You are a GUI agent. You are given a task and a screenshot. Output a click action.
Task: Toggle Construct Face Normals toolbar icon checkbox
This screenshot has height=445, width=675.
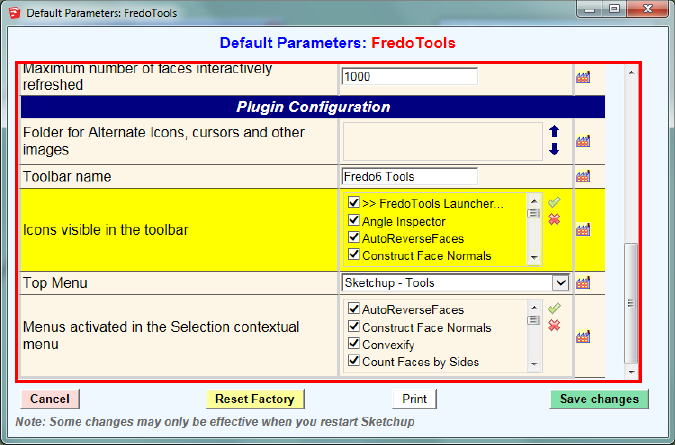[x=354, y=255]
